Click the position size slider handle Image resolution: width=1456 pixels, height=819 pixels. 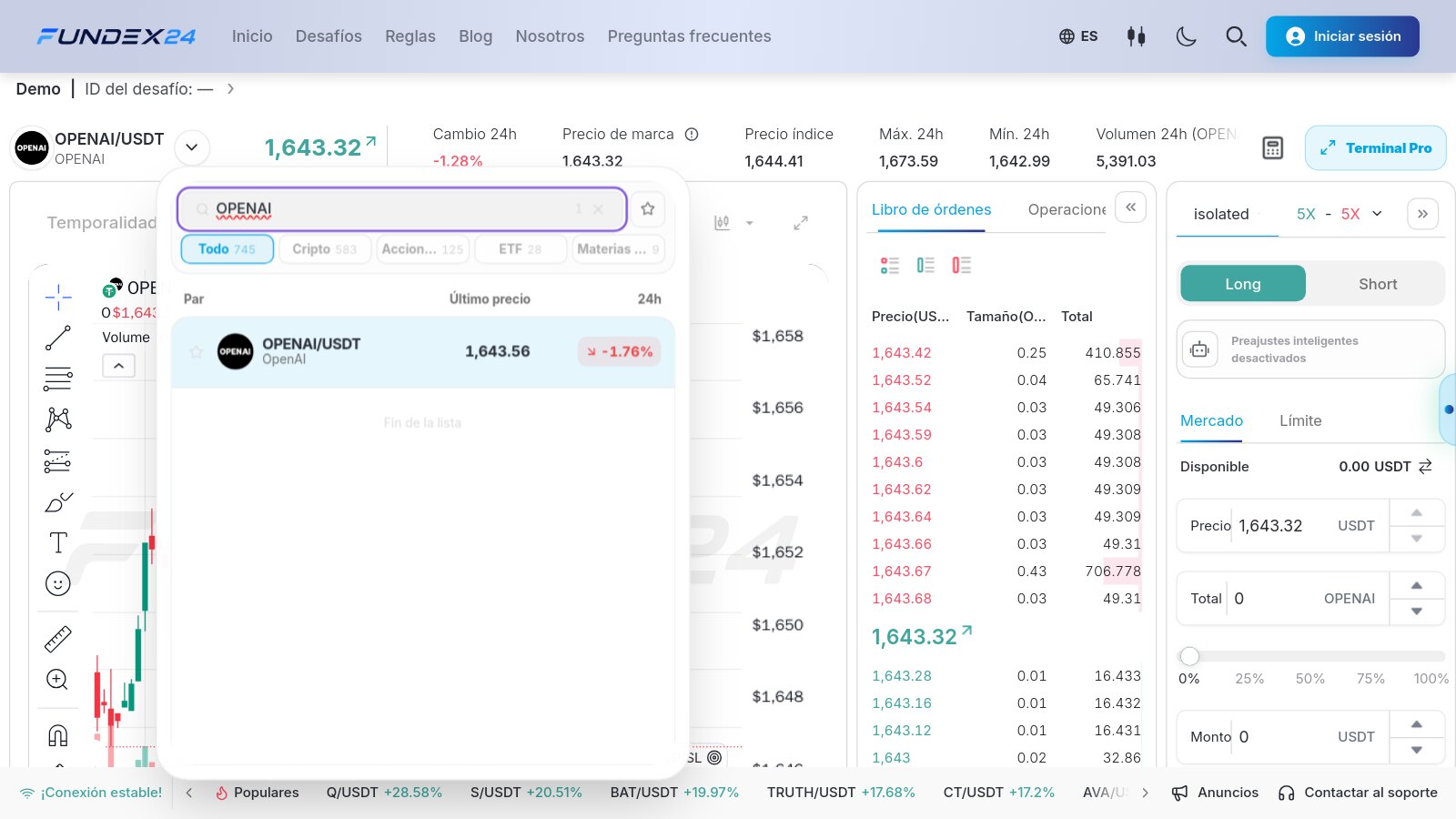click(1189, 656)
